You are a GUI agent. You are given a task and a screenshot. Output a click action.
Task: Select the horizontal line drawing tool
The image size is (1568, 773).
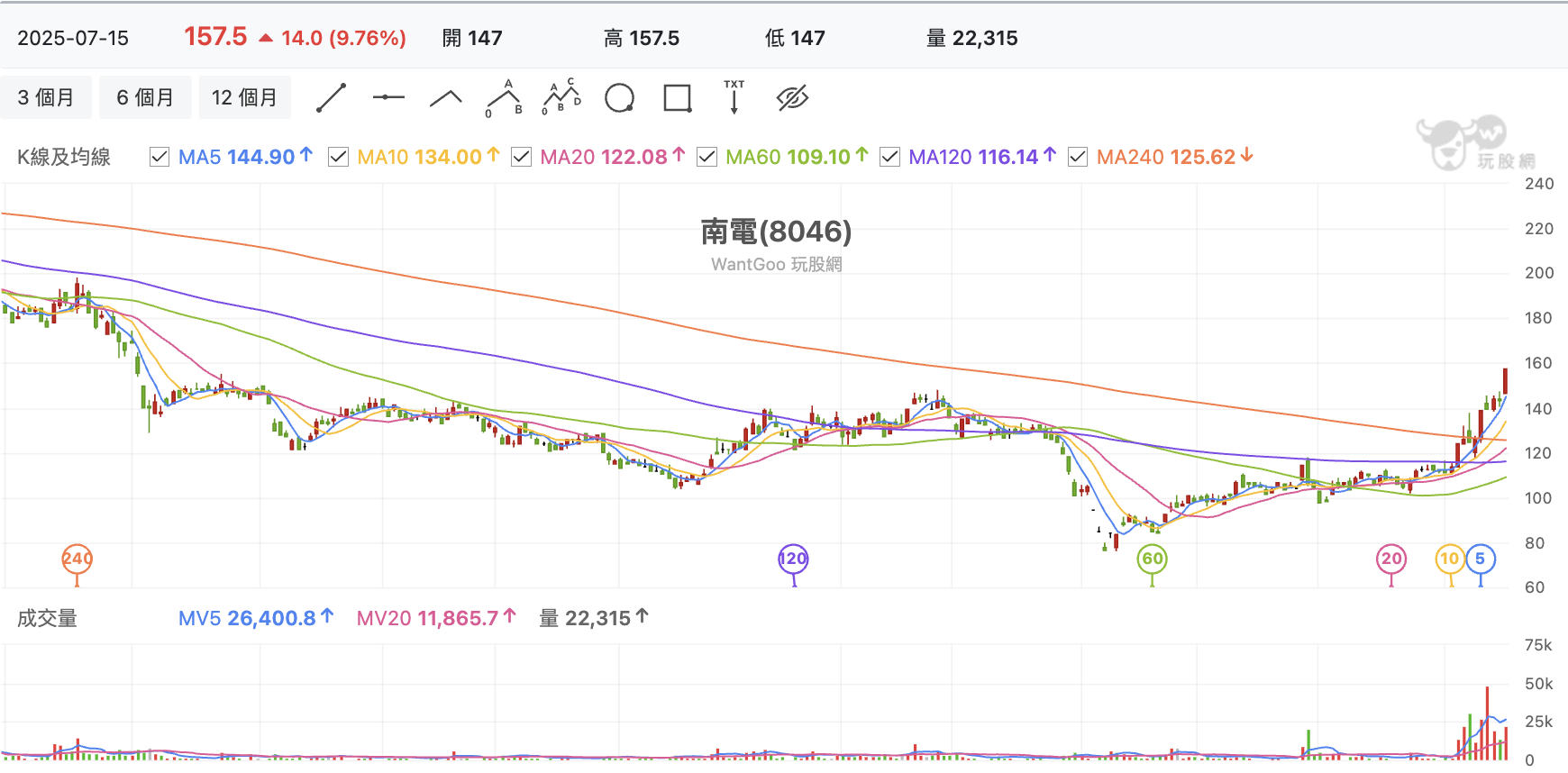388,97
